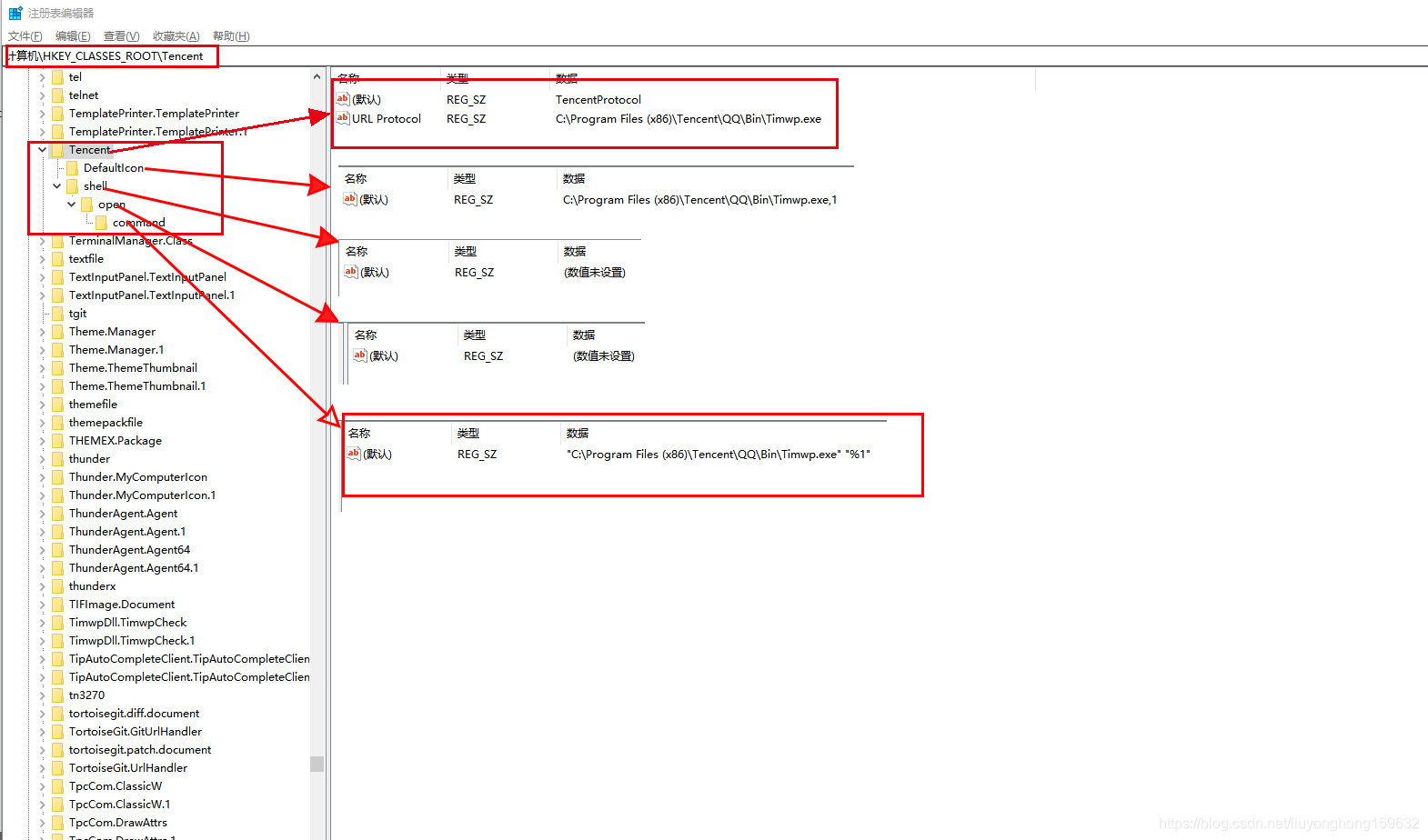1428x840 pixels.
Task: Click the tree scrollbar up arrow
Action: pos(317,77)
